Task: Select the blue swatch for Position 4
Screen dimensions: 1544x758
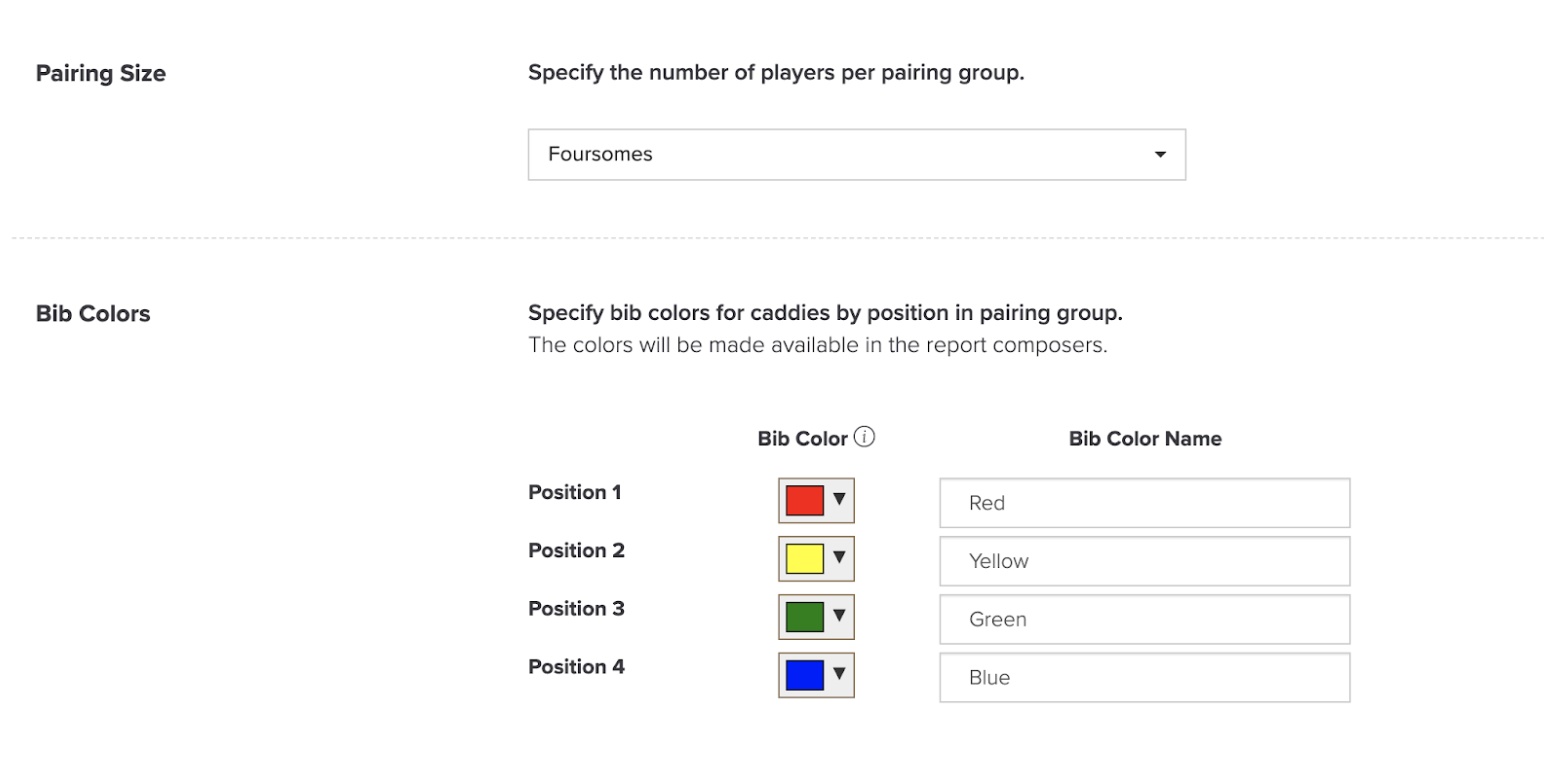Action: pyautogui.click(x=804, y=675)
